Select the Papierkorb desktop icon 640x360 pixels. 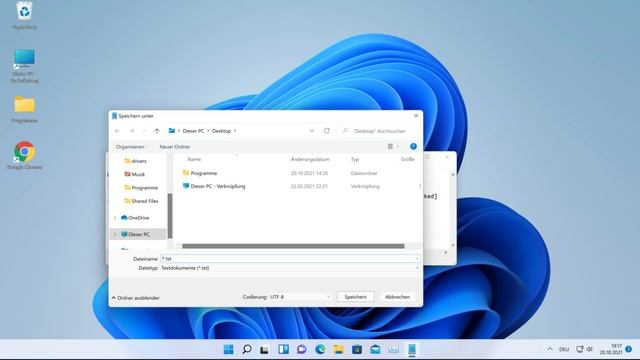pyautogui.click(x=24, y=16)
